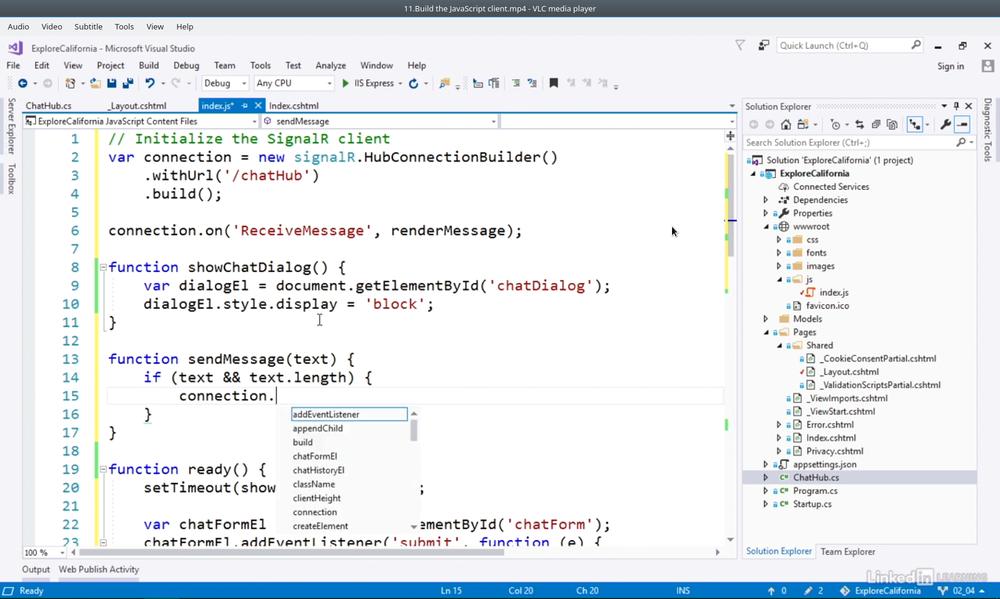The width and height of the screenshot is (1000, 599).
Task: Open the Toolbox side tab
Action: 11,179
